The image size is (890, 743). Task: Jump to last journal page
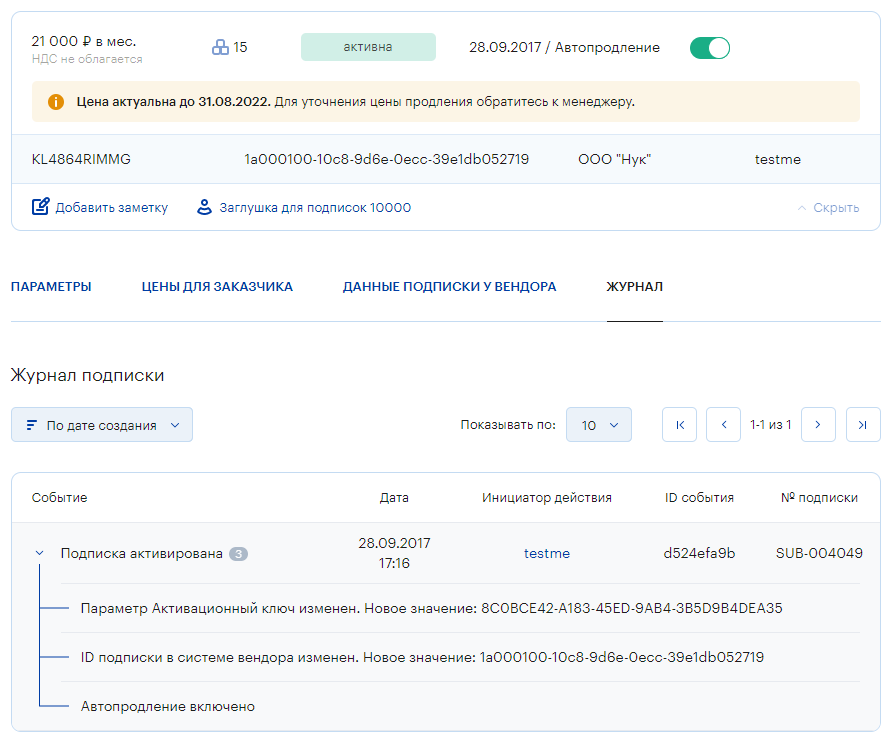tap(863, 425)
